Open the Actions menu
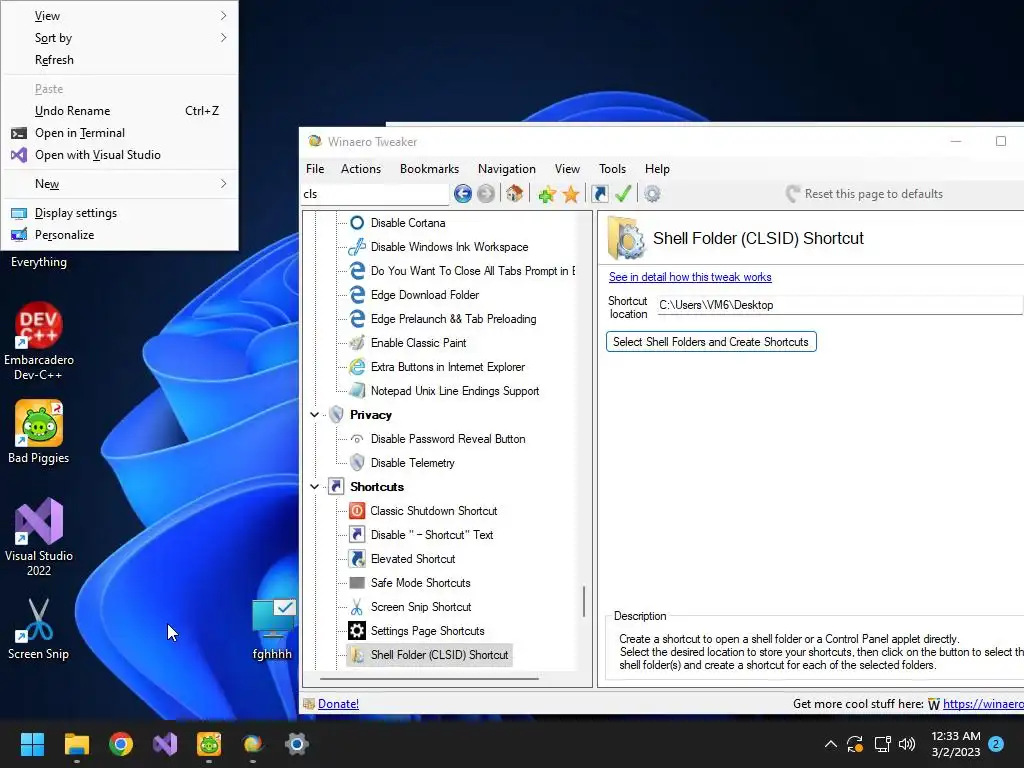This screenshot has width=1024, height=768. tap(360, 168)
